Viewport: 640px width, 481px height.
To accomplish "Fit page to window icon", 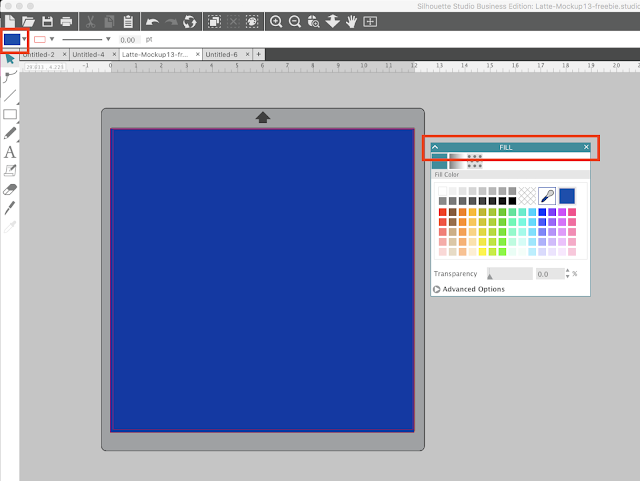I will (x=370, y=21).
